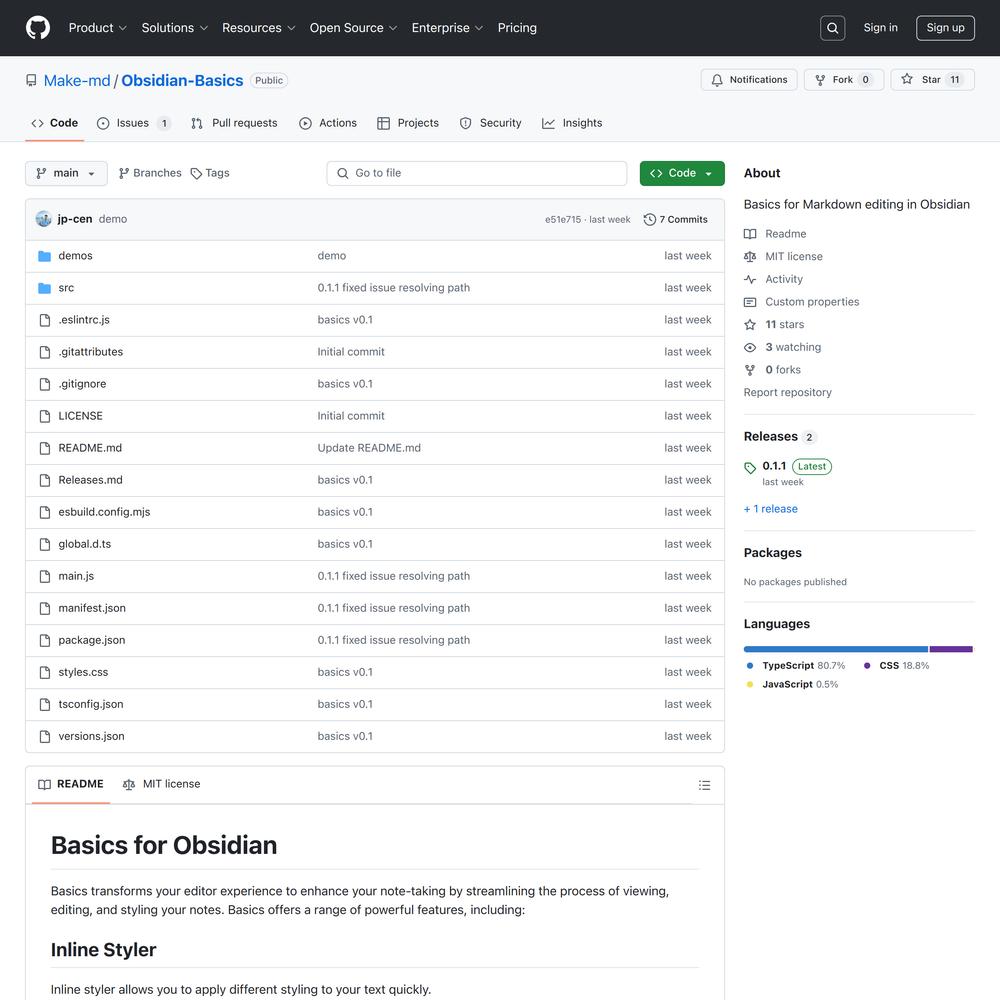Click the file icon next to main.js

click(x=45, y=576)
